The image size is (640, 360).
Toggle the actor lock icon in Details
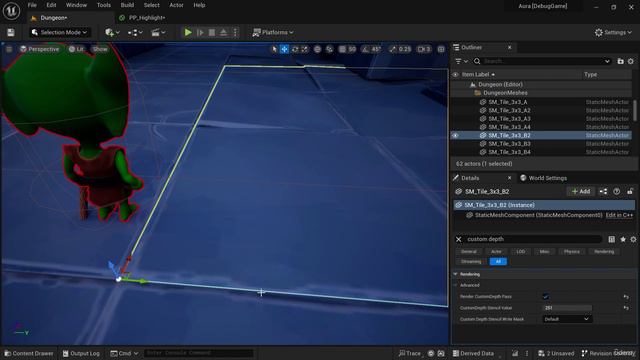coord(630,191)
